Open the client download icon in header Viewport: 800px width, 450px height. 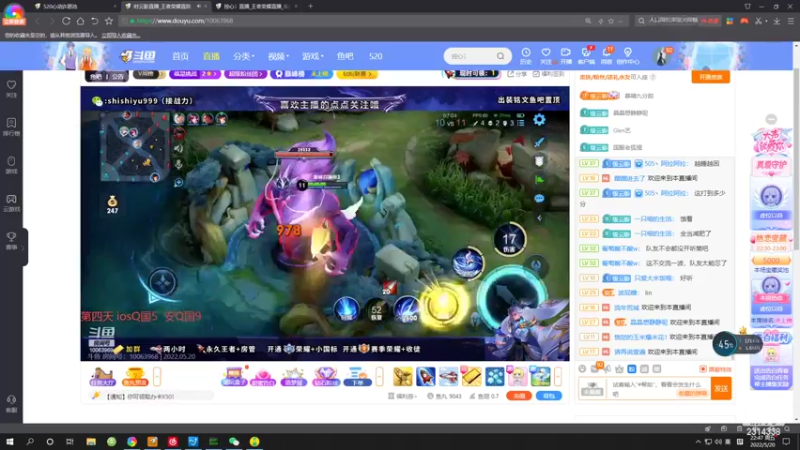click(x=586, y=55)
